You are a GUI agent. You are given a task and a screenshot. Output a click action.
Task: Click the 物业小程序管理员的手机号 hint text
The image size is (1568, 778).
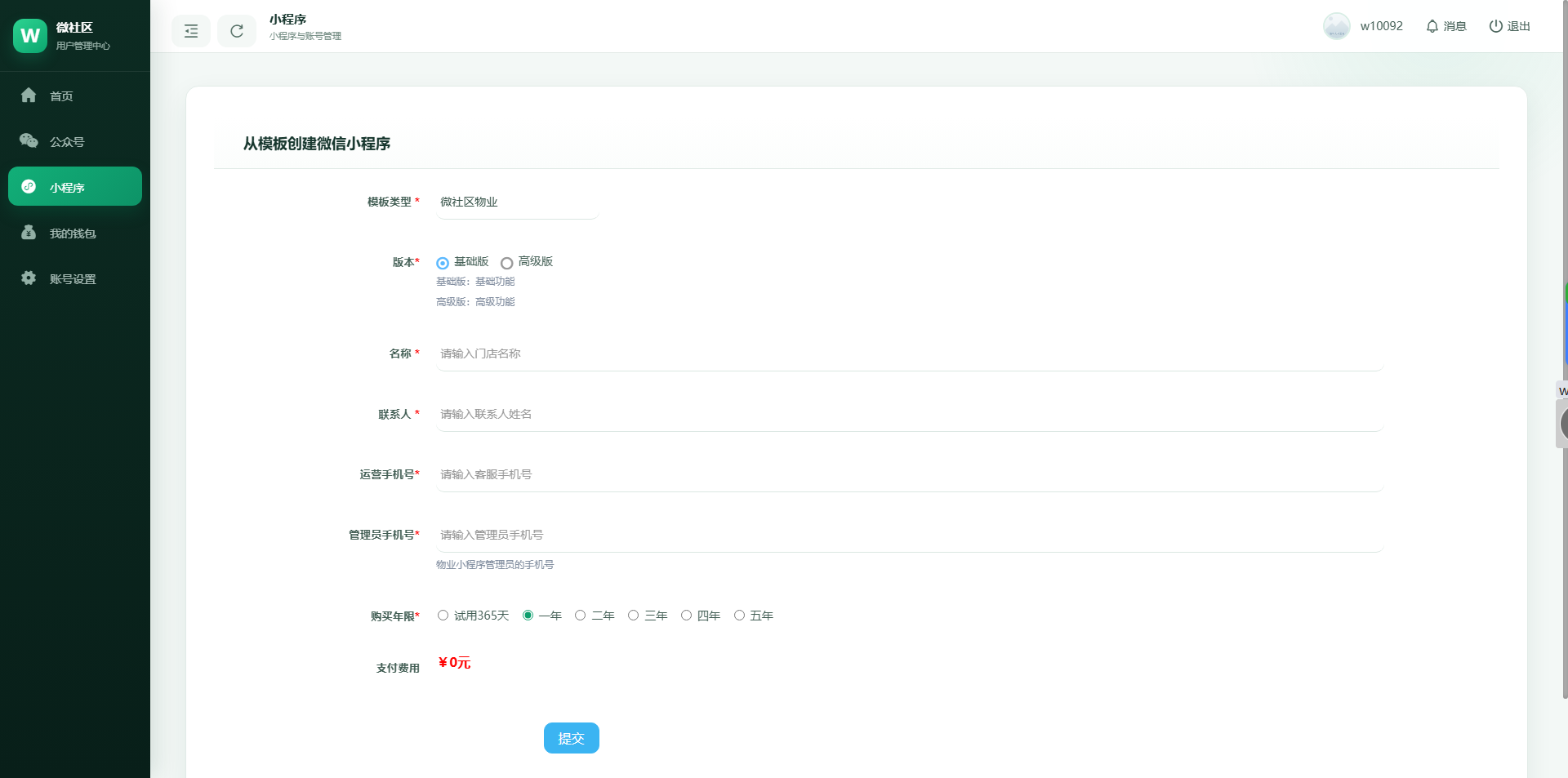tap(495, 565)
